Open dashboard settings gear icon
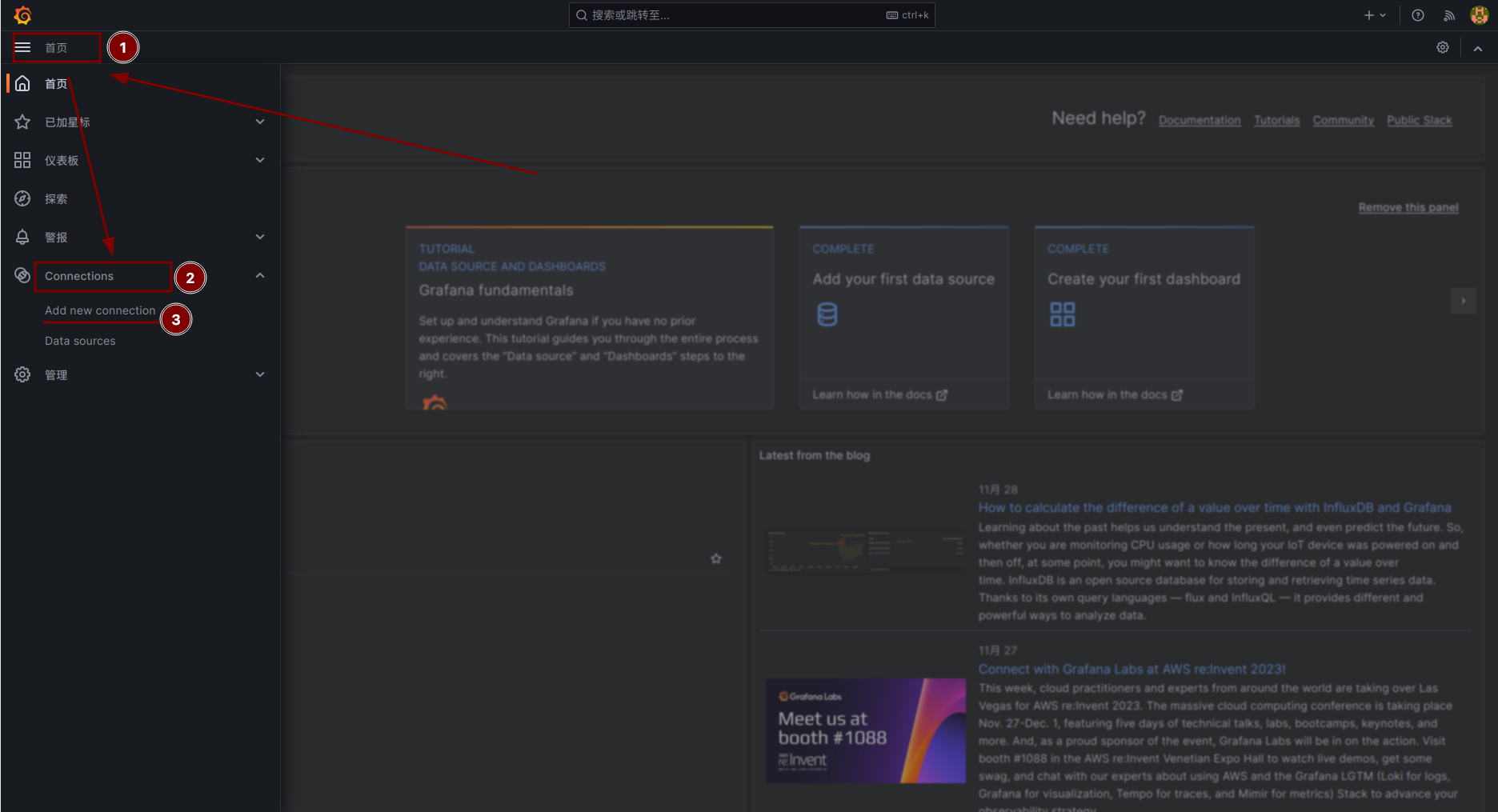The image size is (1498, 812). click(1442, 48)
